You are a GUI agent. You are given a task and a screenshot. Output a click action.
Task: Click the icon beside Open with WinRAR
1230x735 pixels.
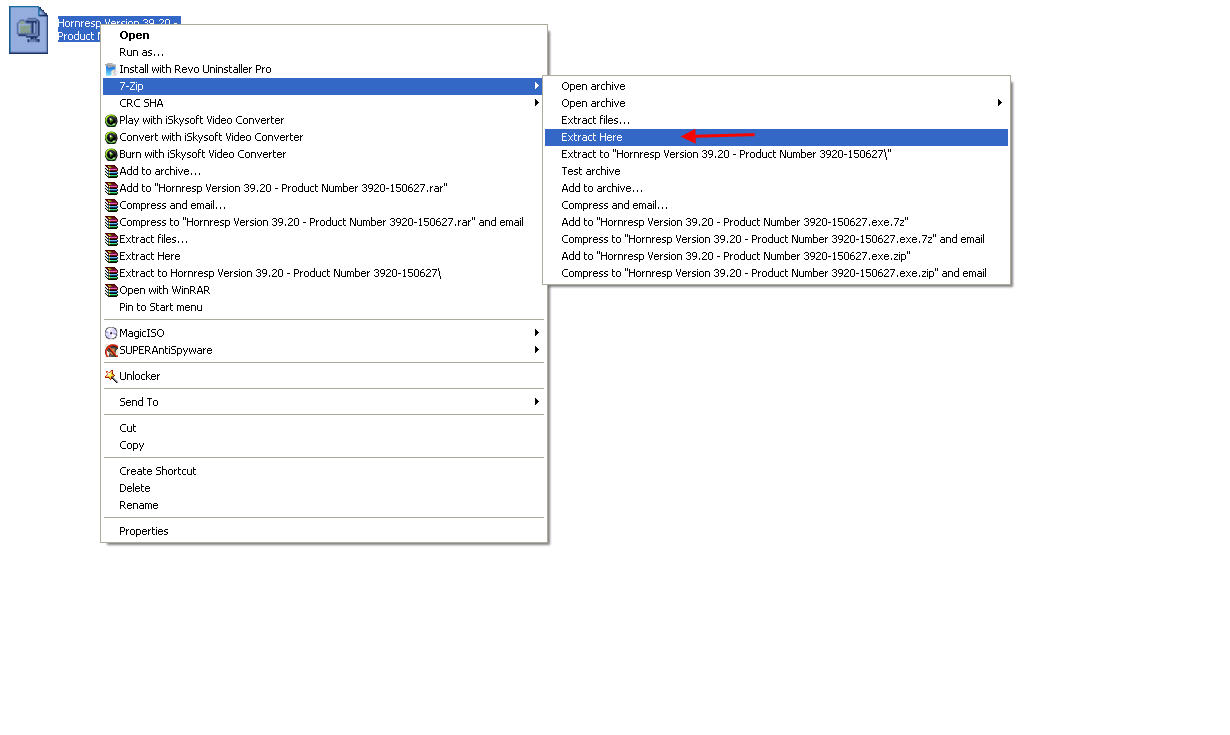pos(111,290)
